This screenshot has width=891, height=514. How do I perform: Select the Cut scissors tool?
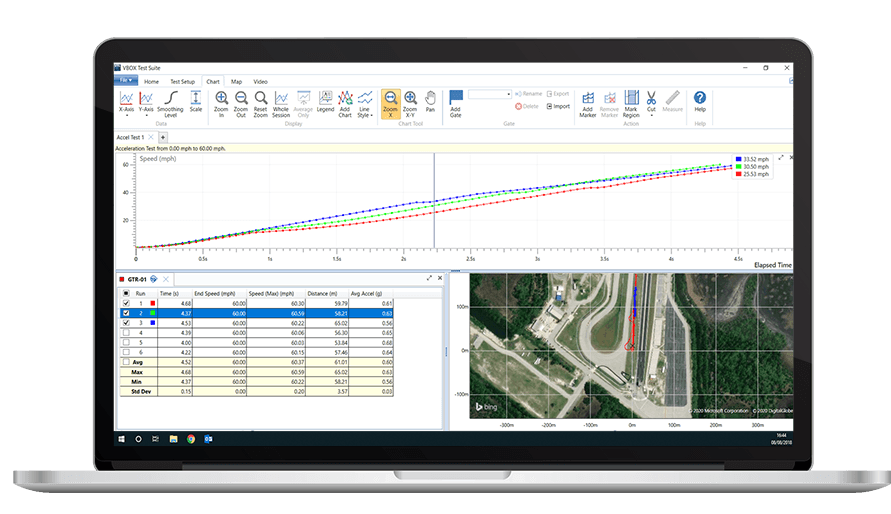[650, 98]
